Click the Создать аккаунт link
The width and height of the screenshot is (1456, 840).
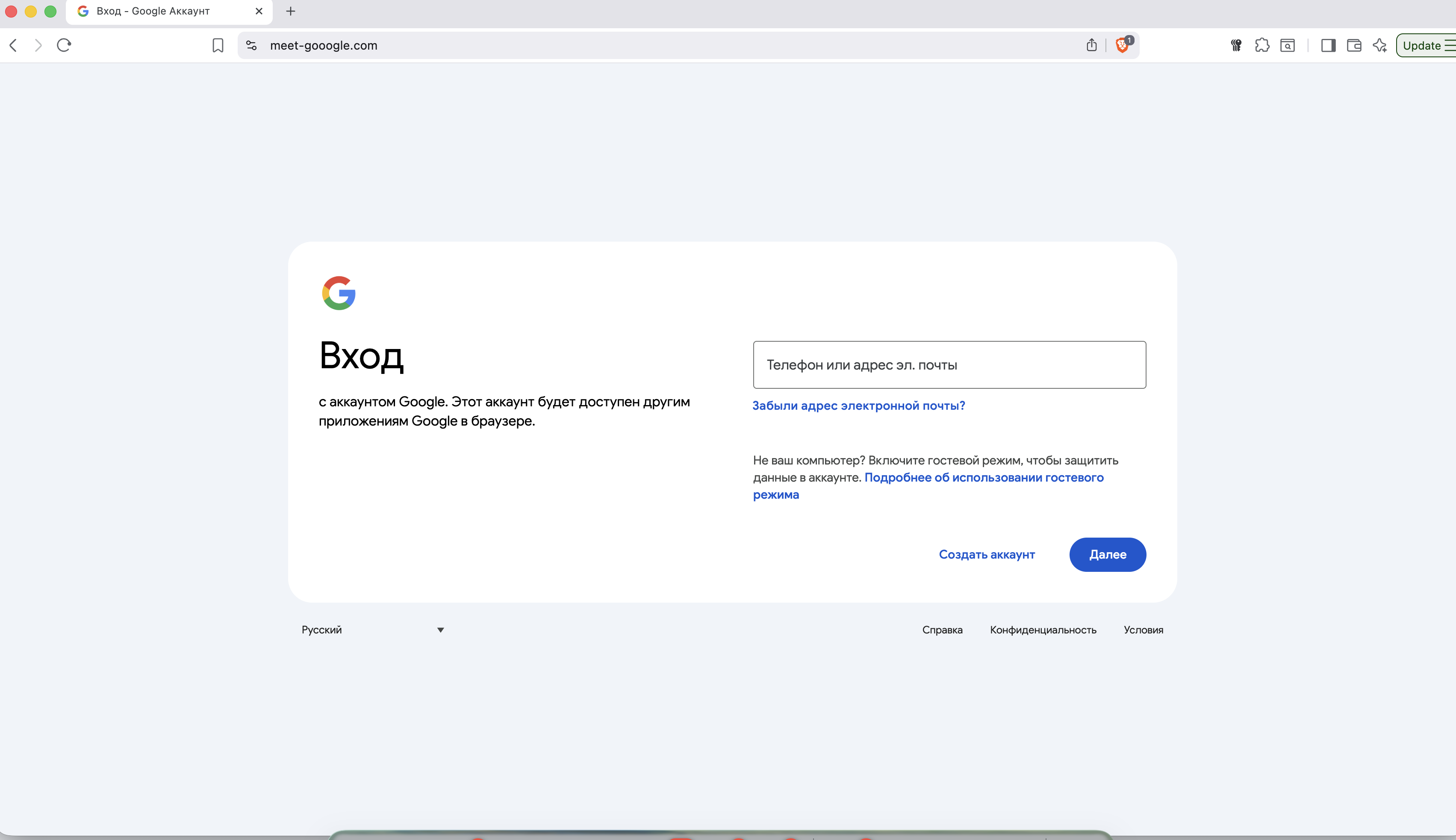click(x=987, y=554)
